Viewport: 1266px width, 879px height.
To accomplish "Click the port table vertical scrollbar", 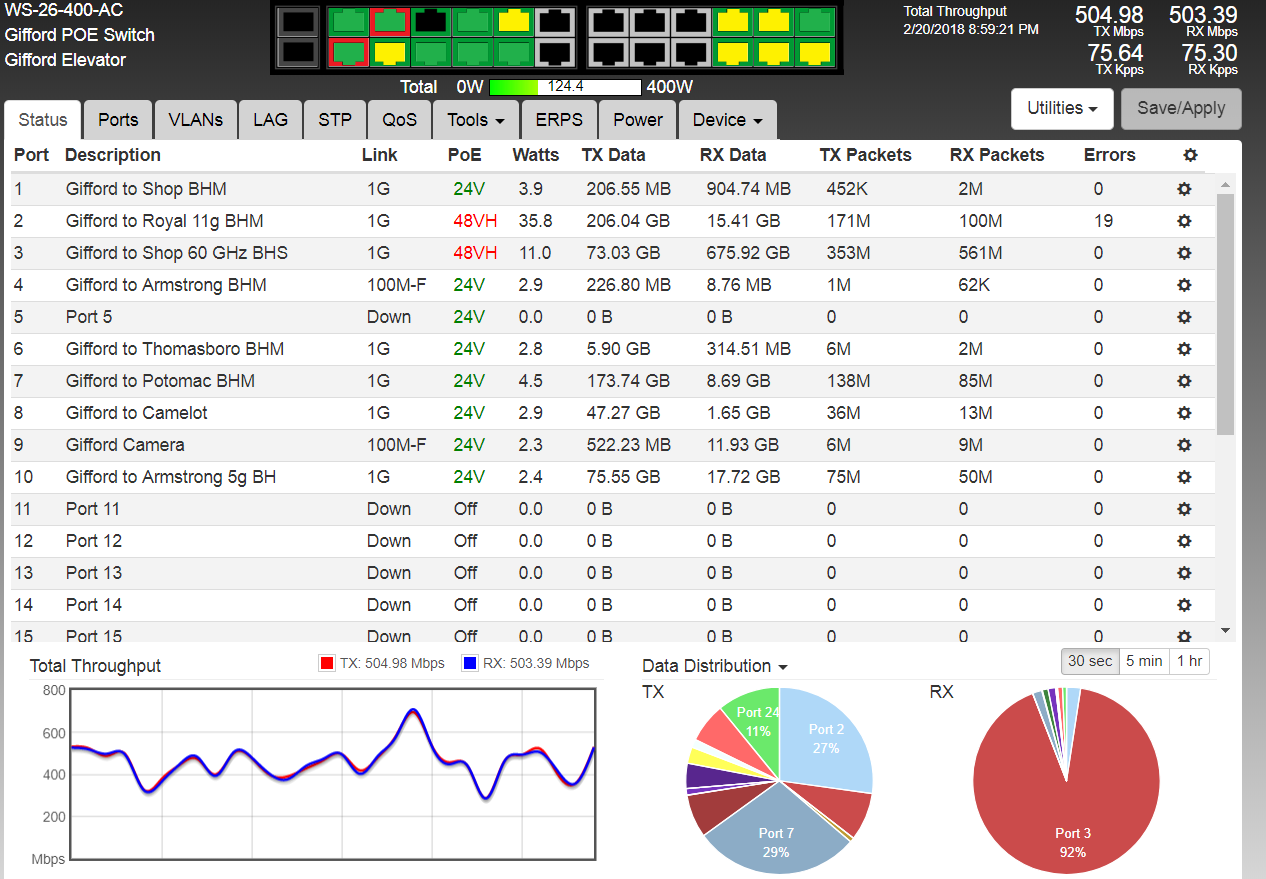I will [x=1226, y=408].
